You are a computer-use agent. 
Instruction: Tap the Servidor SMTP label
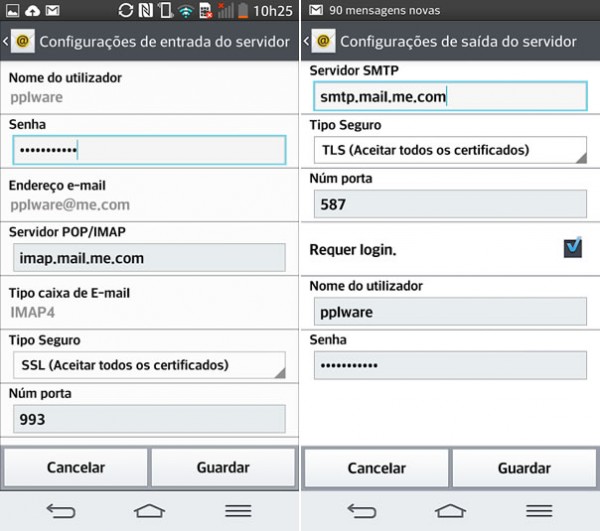[354, 70]
